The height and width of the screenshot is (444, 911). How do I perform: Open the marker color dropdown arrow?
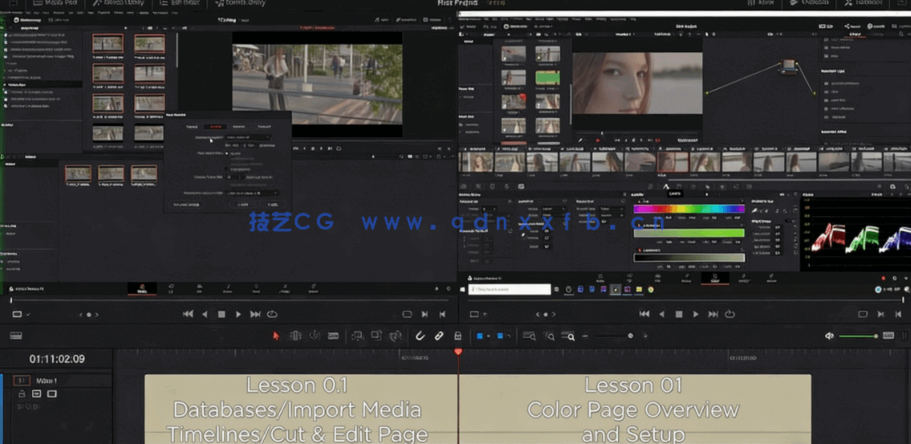point(509,336)
